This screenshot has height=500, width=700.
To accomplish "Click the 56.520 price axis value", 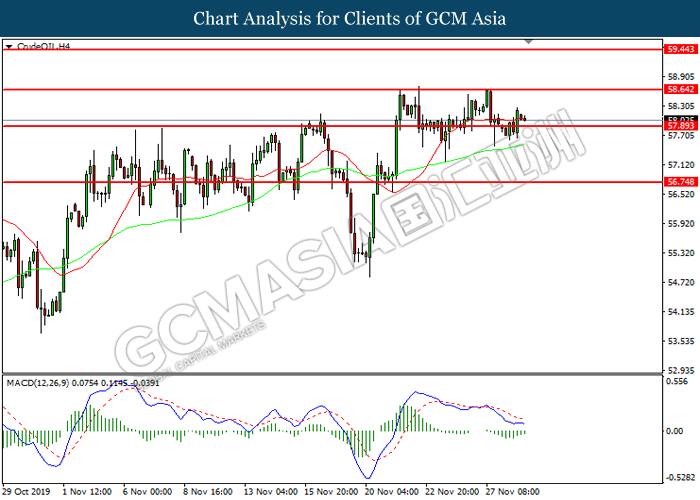I will point(681,194).
